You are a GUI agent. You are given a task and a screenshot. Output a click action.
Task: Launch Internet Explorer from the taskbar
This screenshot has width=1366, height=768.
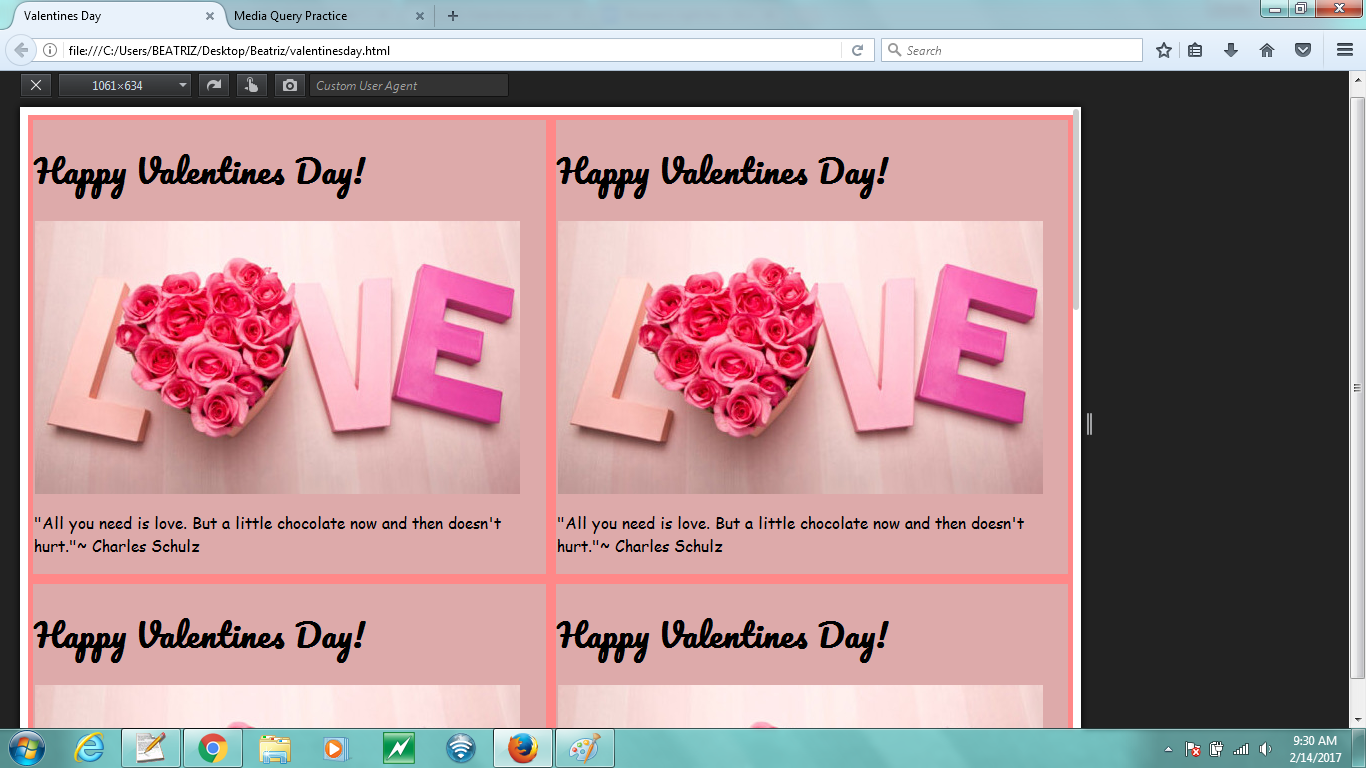click(89, 748)
